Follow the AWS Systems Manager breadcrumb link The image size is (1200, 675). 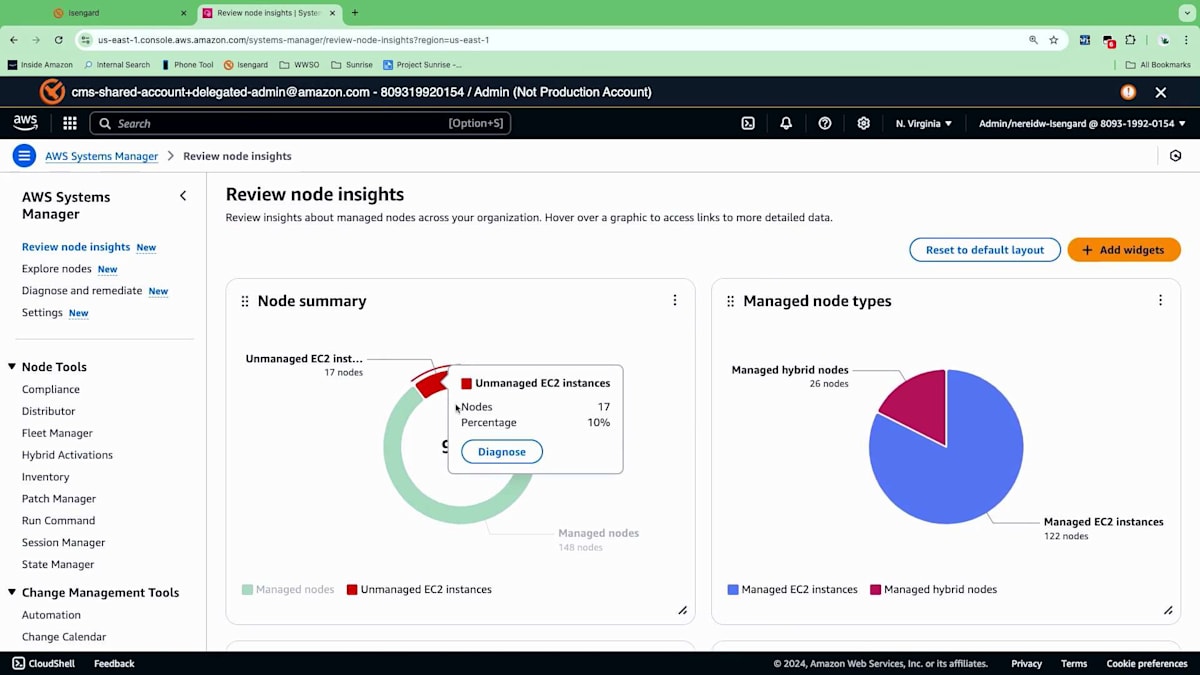101,156
